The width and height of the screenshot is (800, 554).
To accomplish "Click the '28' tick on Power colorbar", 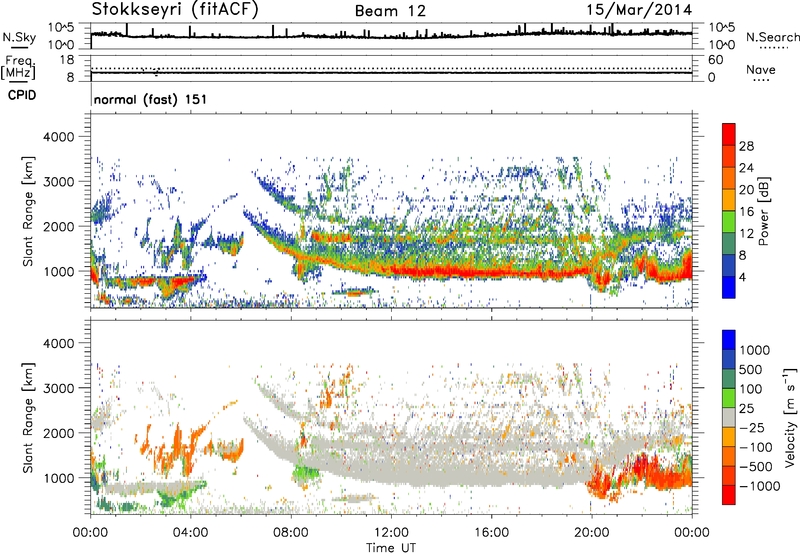I will pos(746,146).
